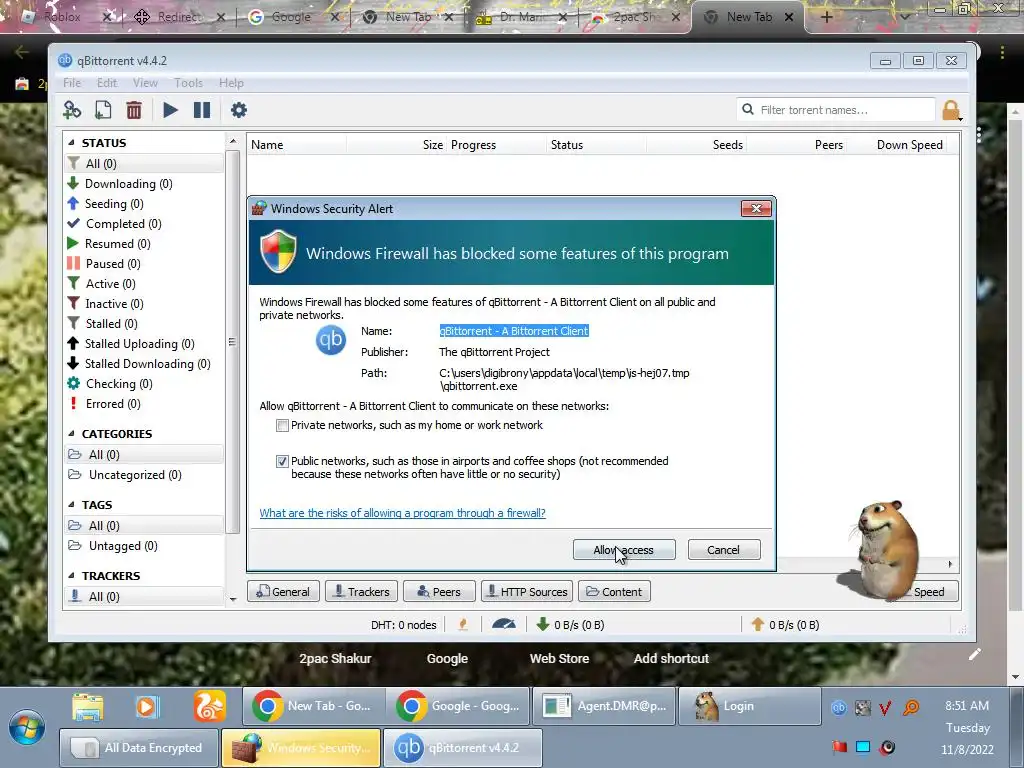Open the media player taskbar icon
This screenshot has height=768, width=1024.
point(147,707)
